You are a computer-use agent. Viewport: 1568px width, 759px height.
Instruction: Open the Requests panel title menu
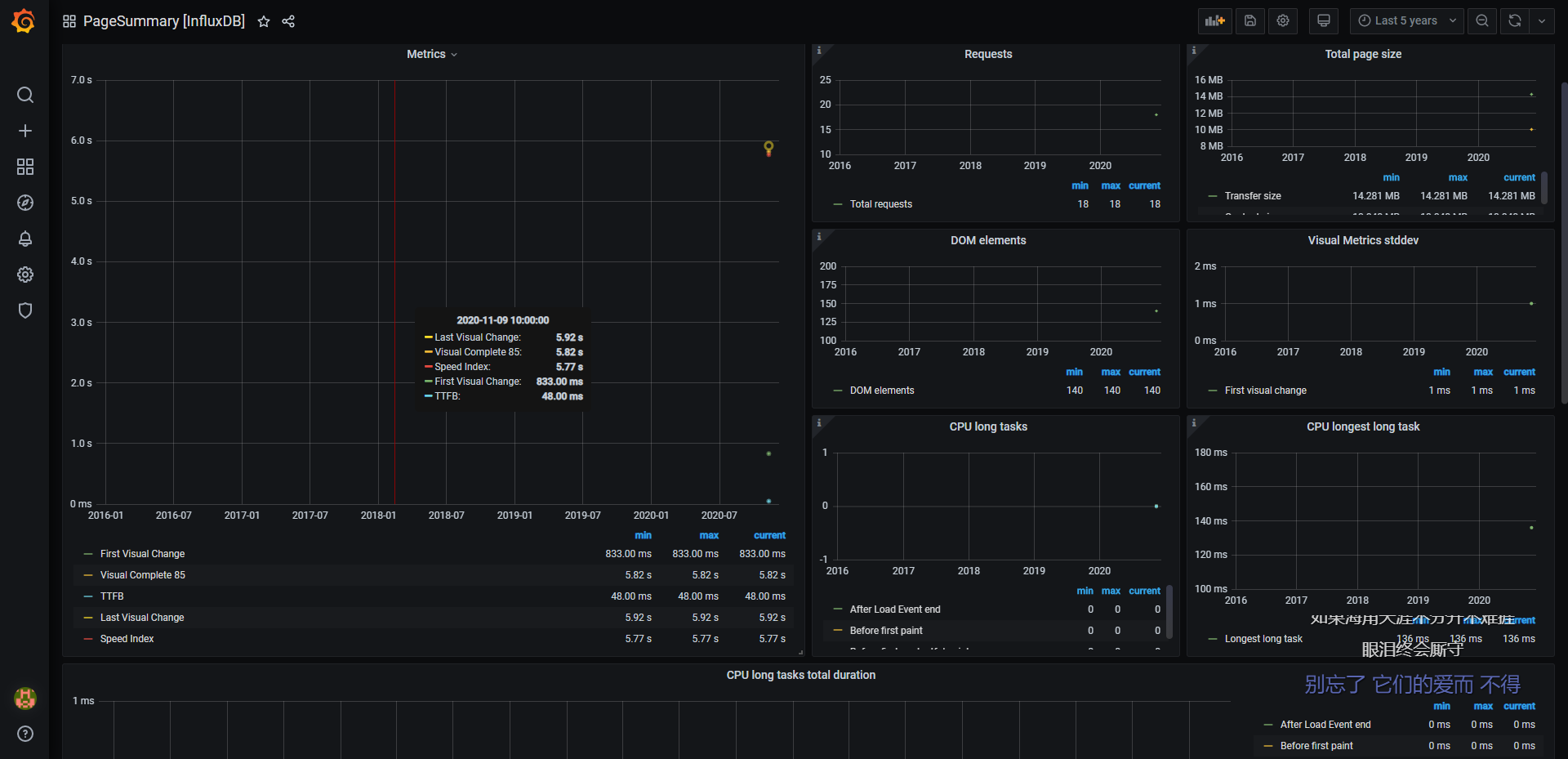pyautogui.click(x=987, y=54)
